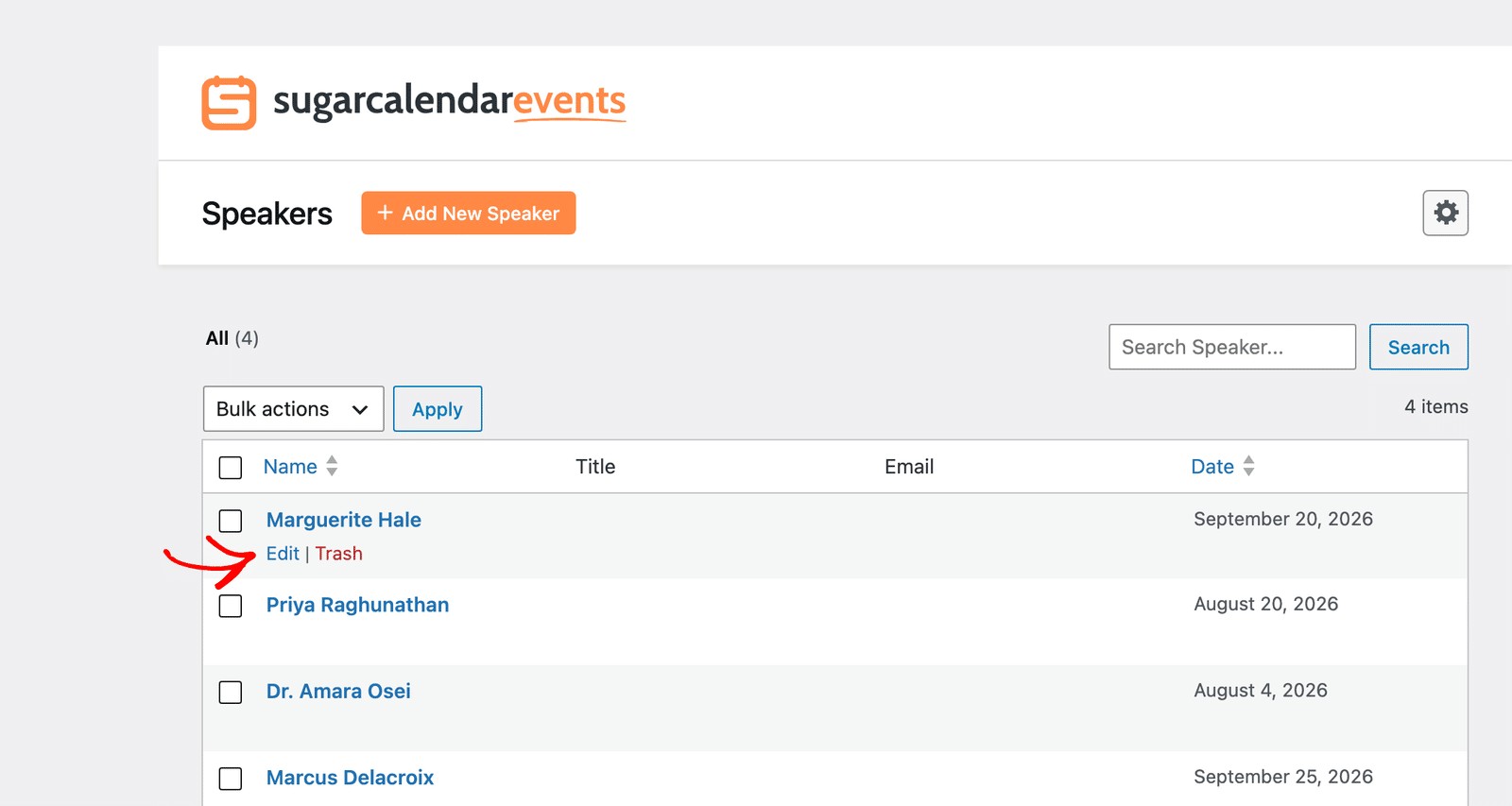Check the Priya Raghunathan row checkbox

point(231,606)
